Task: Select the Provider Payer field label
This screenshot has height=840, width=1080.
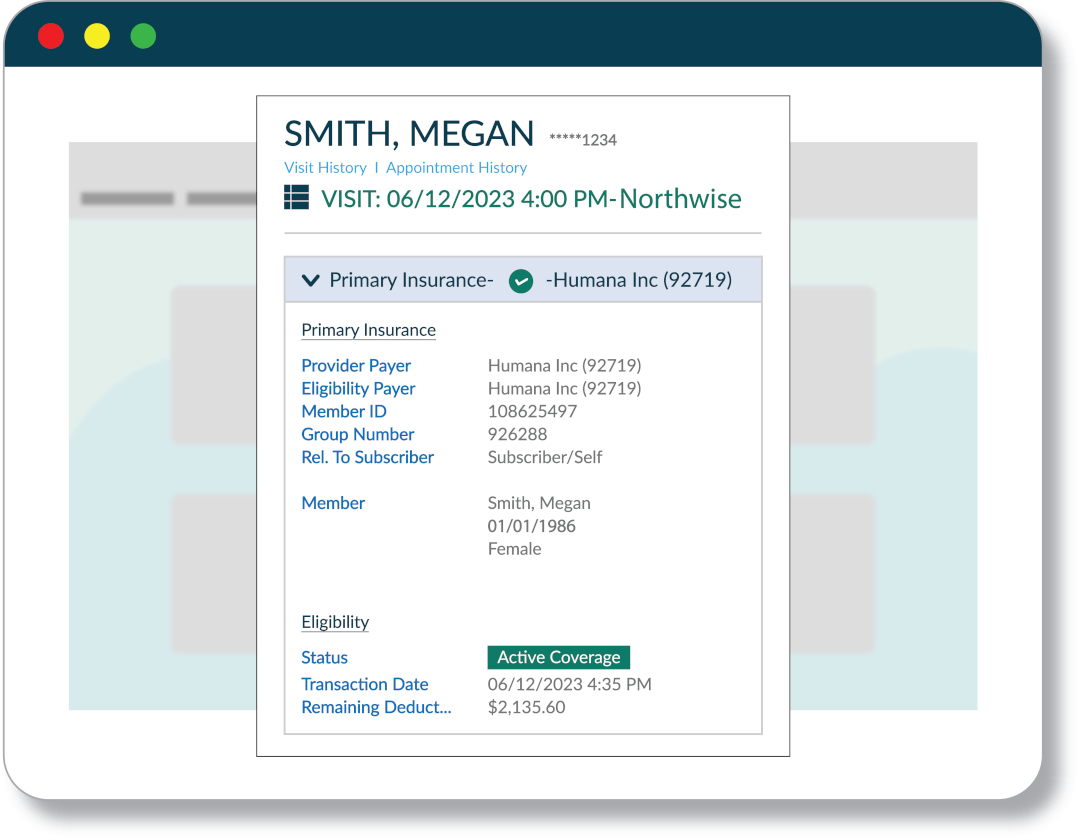Action: (356, 366)
